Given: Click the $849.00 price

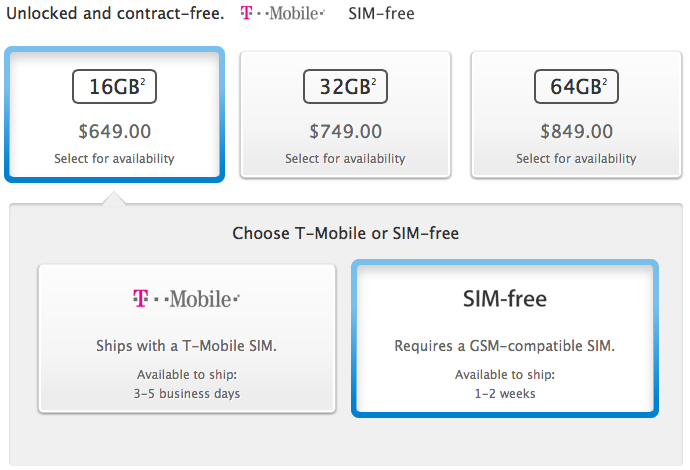Looking at the screenshot, I should [575, 131].
